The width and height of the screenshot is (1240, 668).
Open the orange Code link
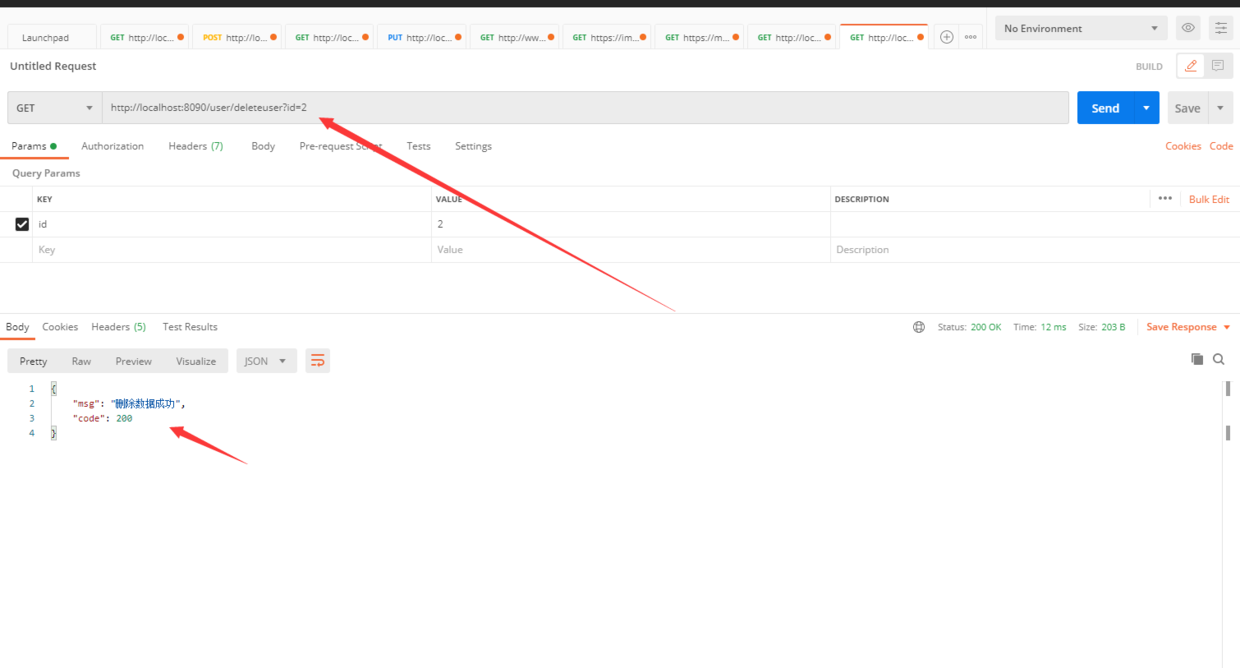(1221, 146)
